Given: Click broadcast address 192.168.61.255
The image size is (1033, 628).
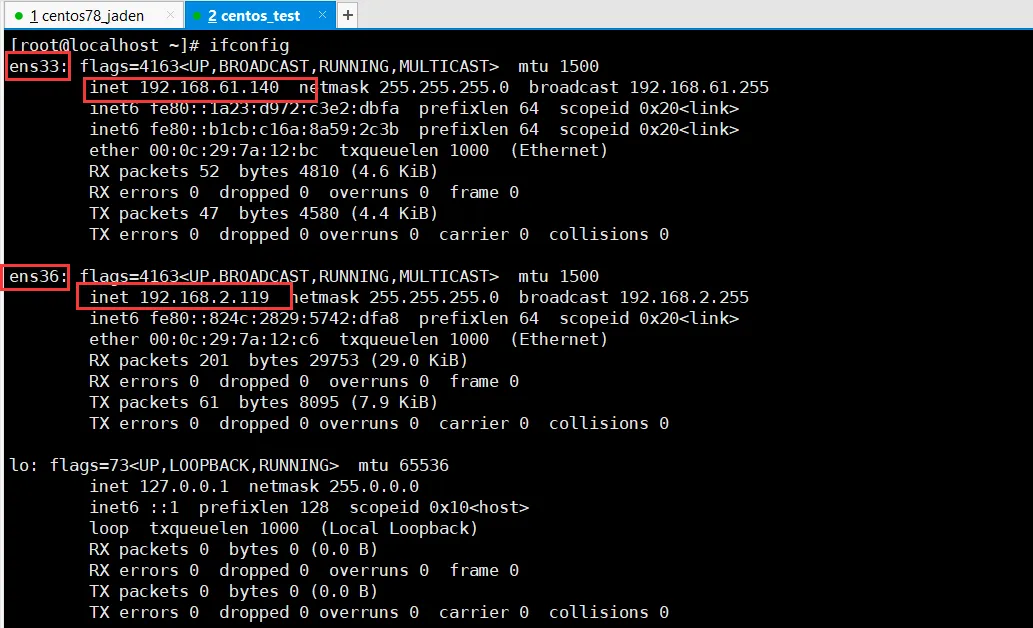Looking at the screenshot, I should click(699, 87).
